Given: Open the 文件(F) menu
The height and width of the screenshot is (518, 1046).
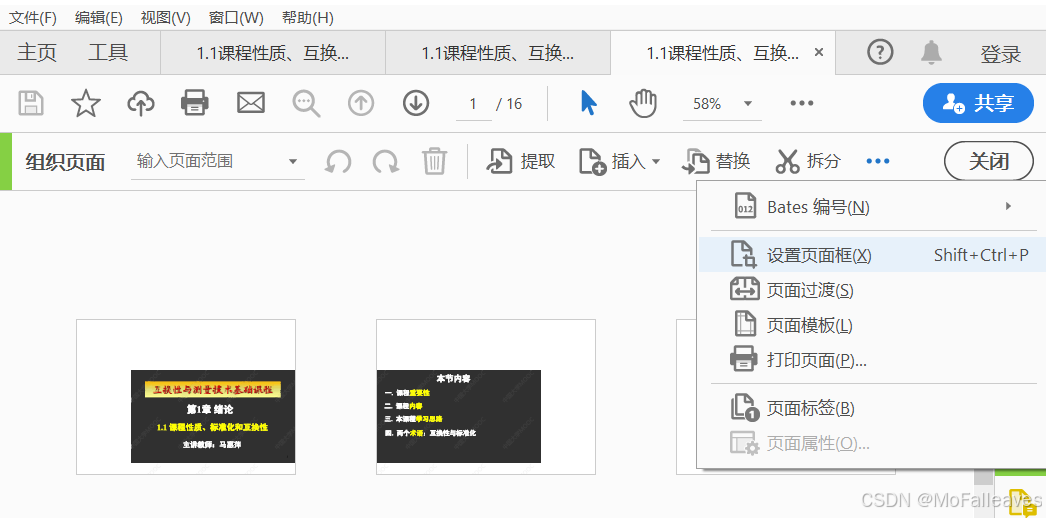Looking at the screenshot, I should click(32, 18).
